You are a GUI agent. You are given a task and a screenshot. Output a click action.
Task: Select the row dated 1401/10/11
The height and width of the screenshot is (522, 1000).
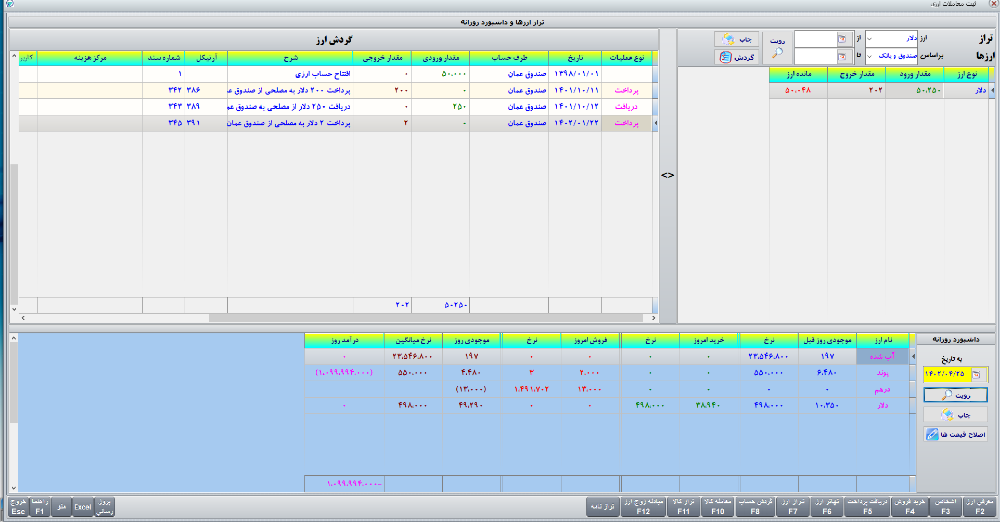(x=335, y=91)
